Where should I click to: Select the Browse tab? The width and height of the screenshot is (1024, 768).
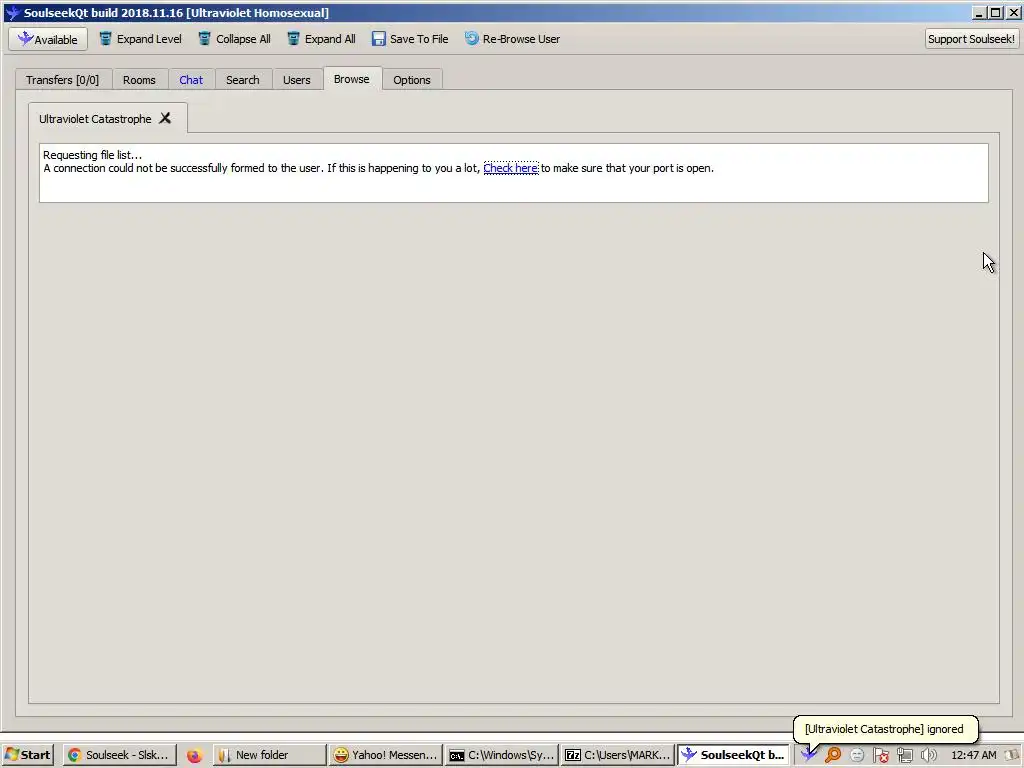tap(351, 79)
